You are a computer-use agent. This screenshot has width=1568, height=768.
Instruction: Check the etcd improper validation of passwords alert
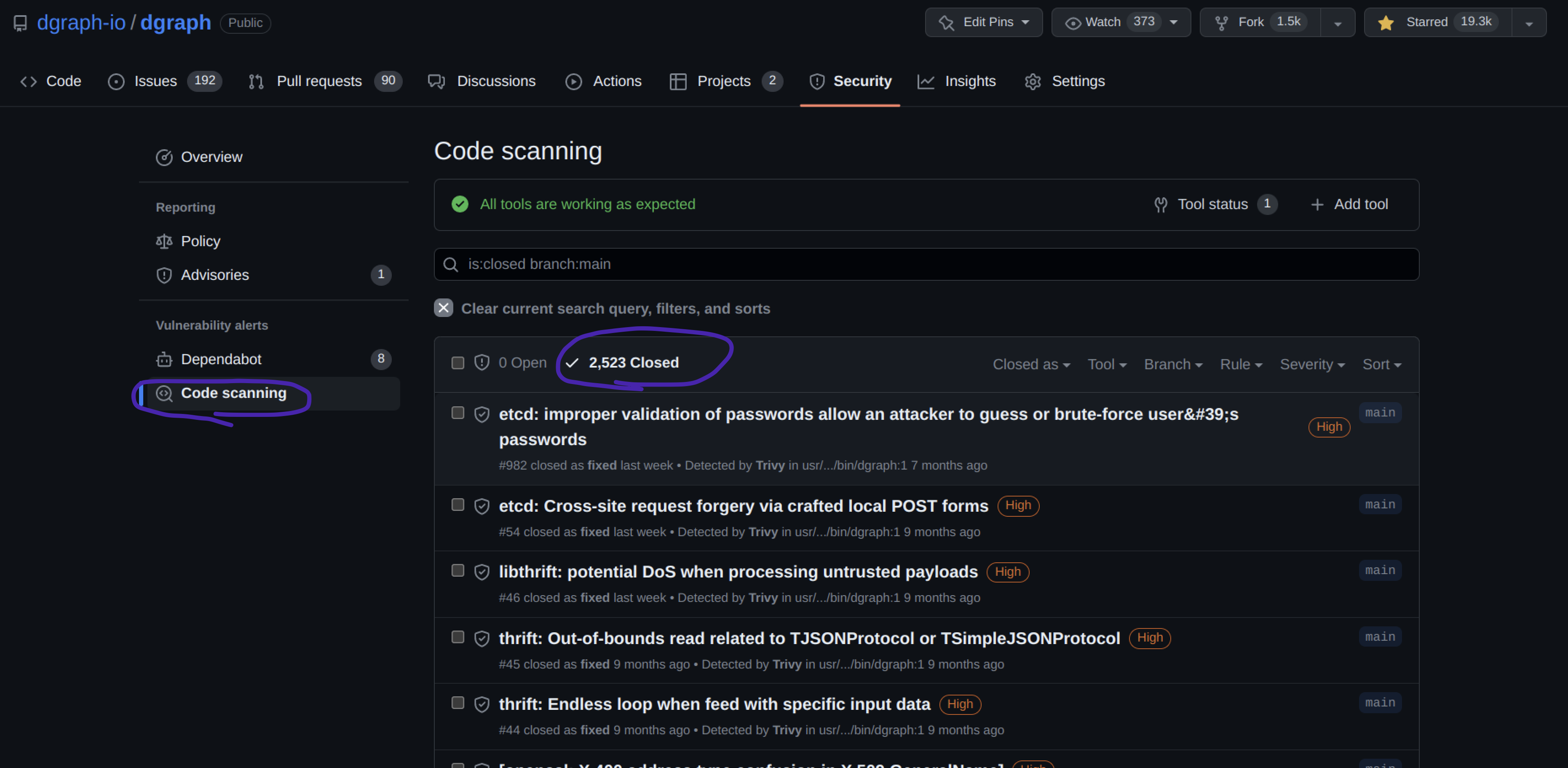point(458,414)
